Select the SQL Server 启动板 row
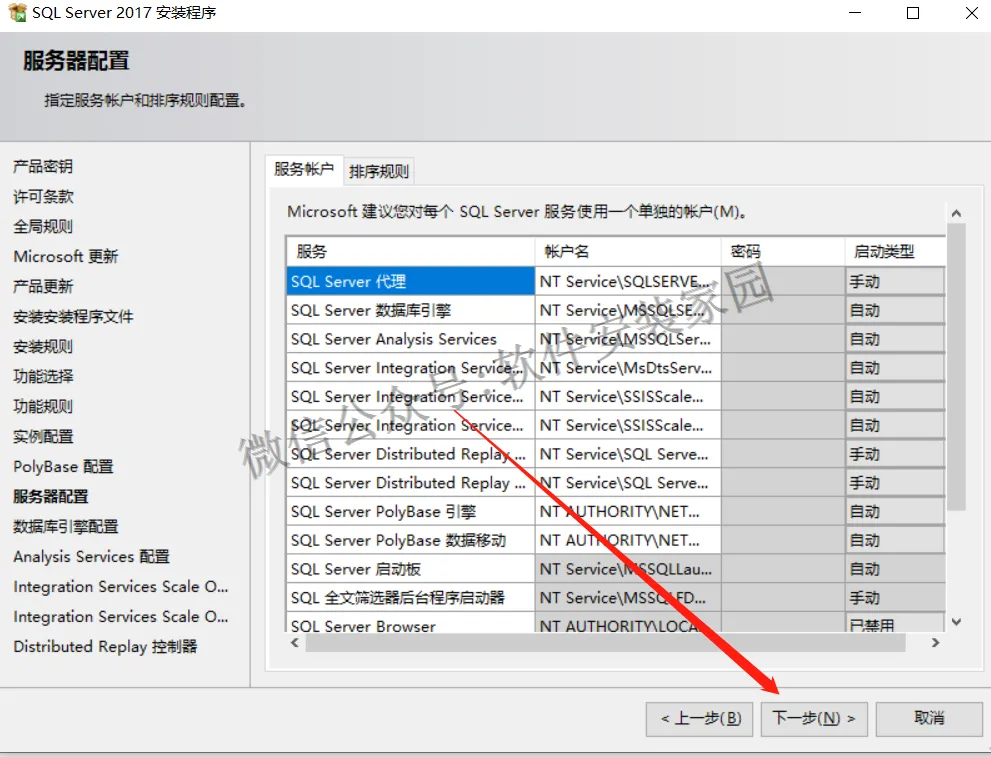The image size is (991, 757). point(410,569)
